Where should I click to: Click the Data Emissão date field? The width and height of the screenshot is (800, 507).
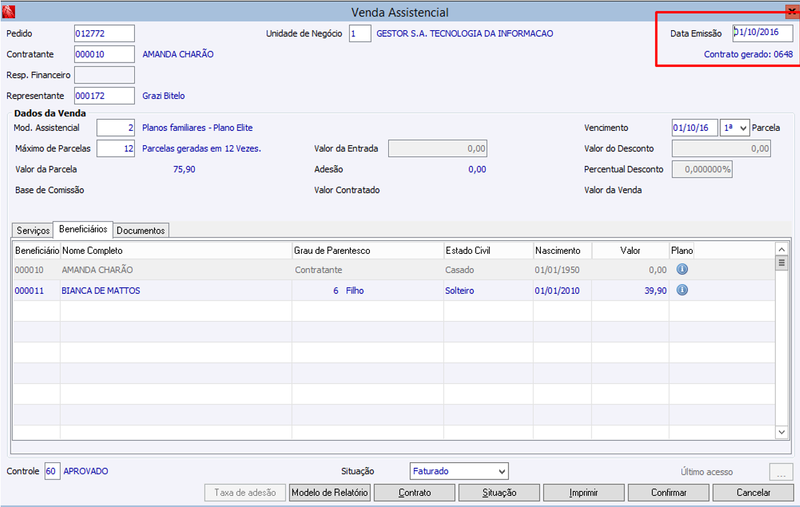point(762,33)
